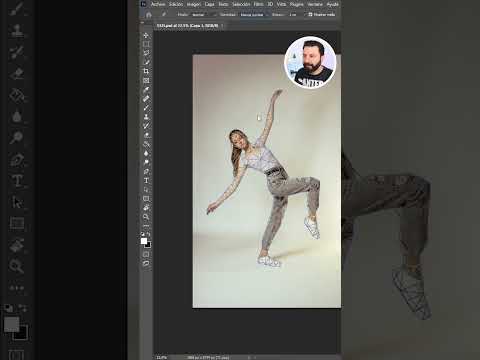The height and width of the screenshot is (360, 480).
Task: Open the Filtro menu
Action: 258,4
